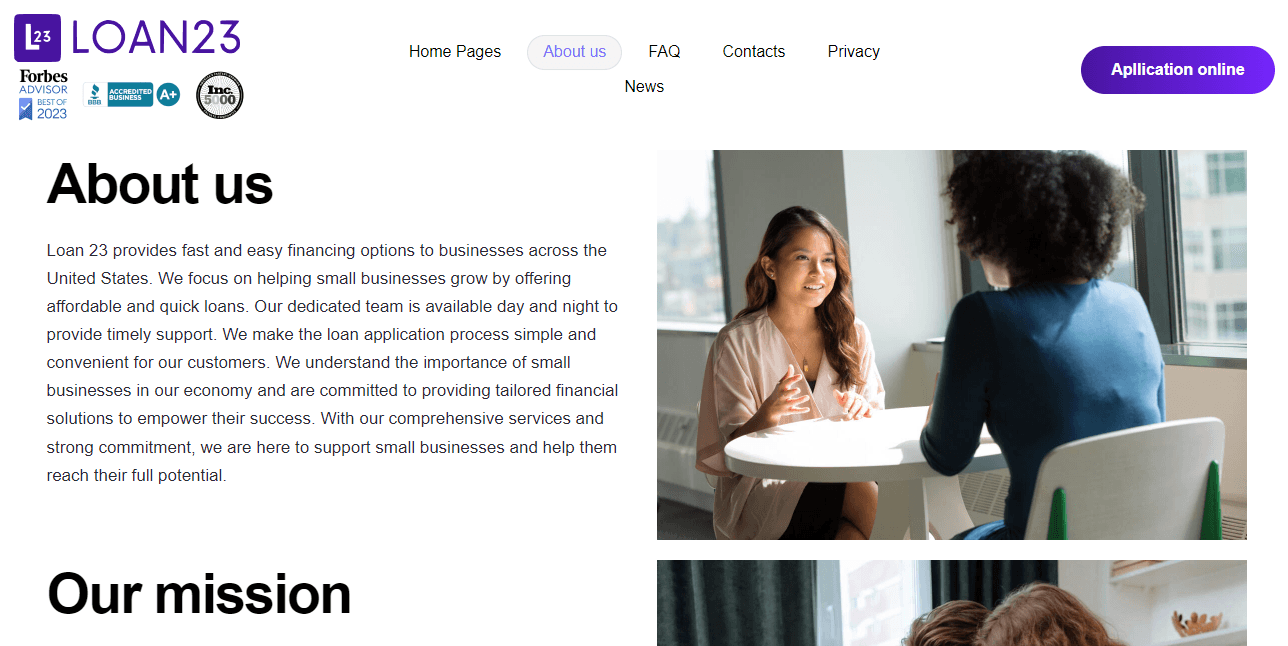Viewport: 1288px width, 646px height.
Task: Click the LOAN23 wordmark text
Action: pos(156,38)
